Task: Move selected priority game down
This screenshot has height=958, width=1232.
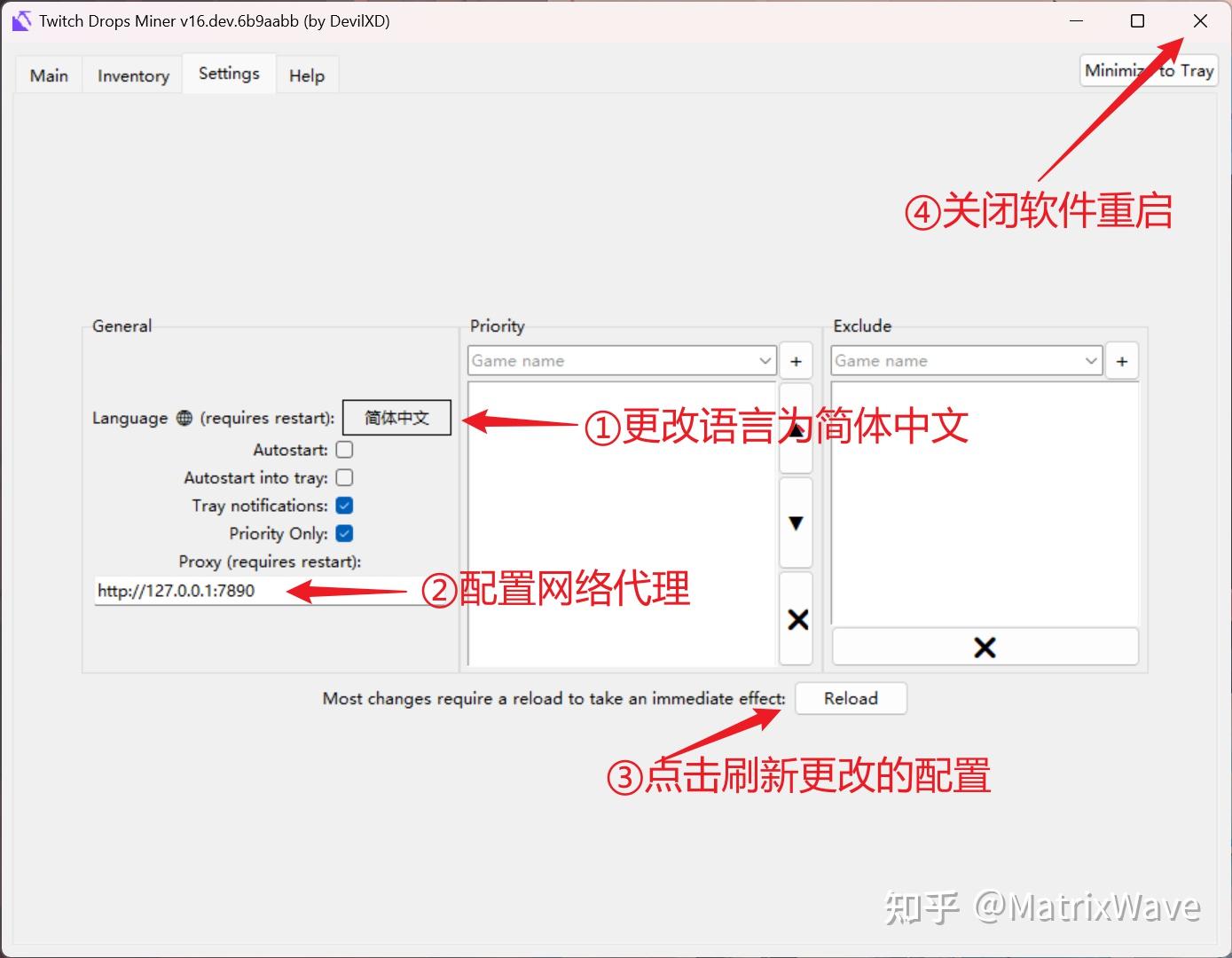Action: (x=796, y=523)
